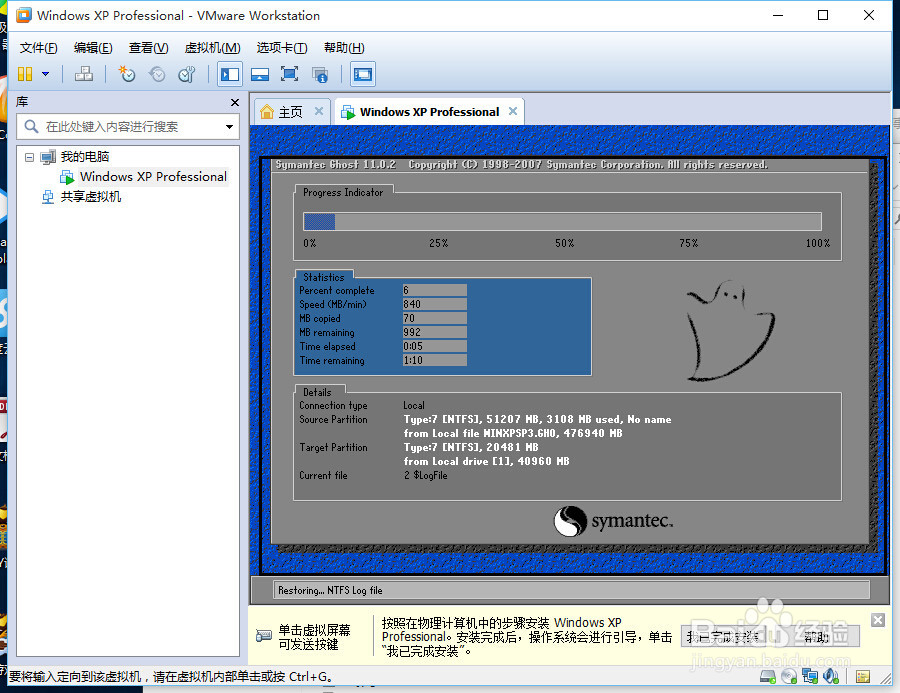
Task: Open the library search dropdown arrow
Action: [x=230, y=127]
